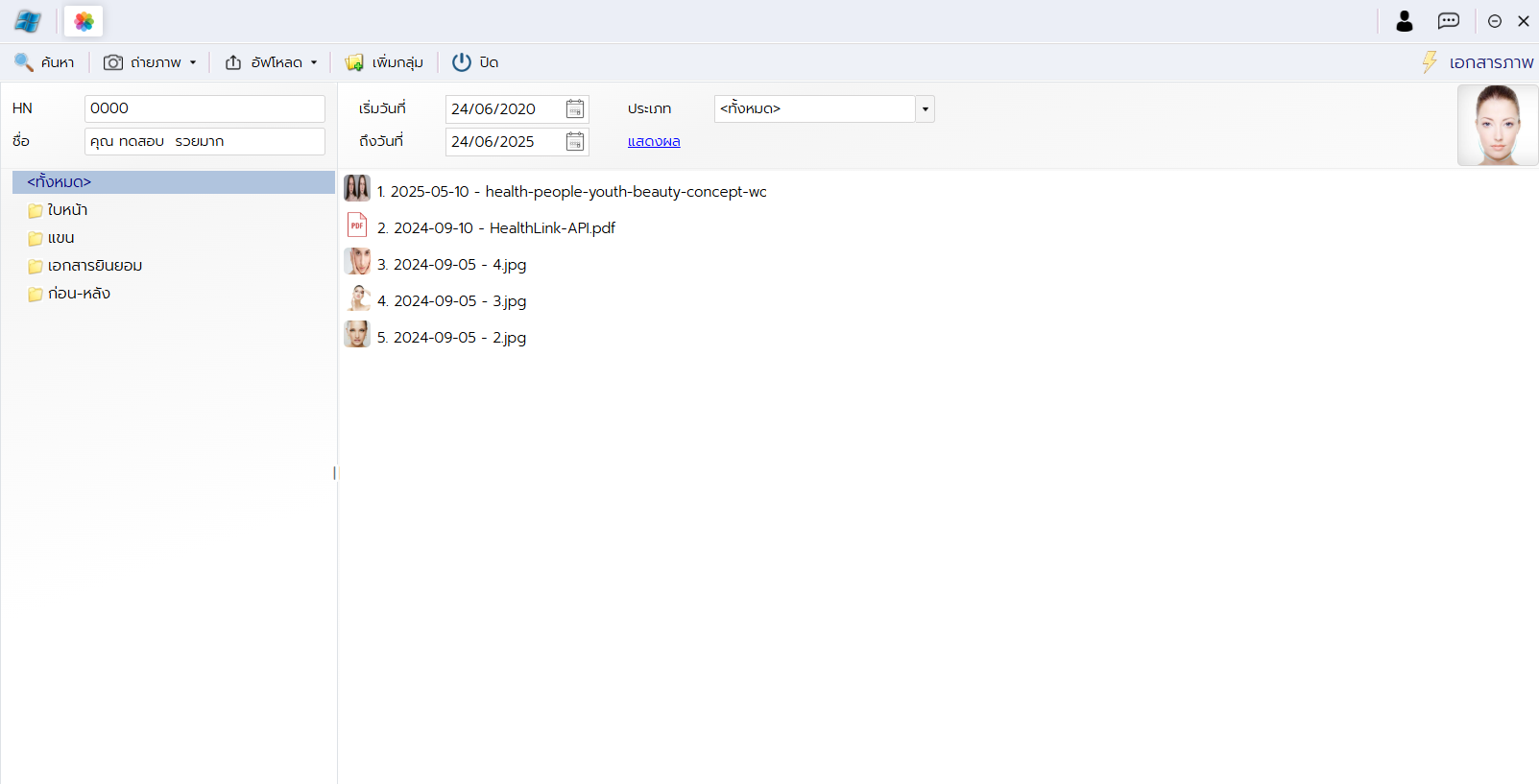
Task: Click the search magnifier icon in toolbar
Action: [24, 62]
